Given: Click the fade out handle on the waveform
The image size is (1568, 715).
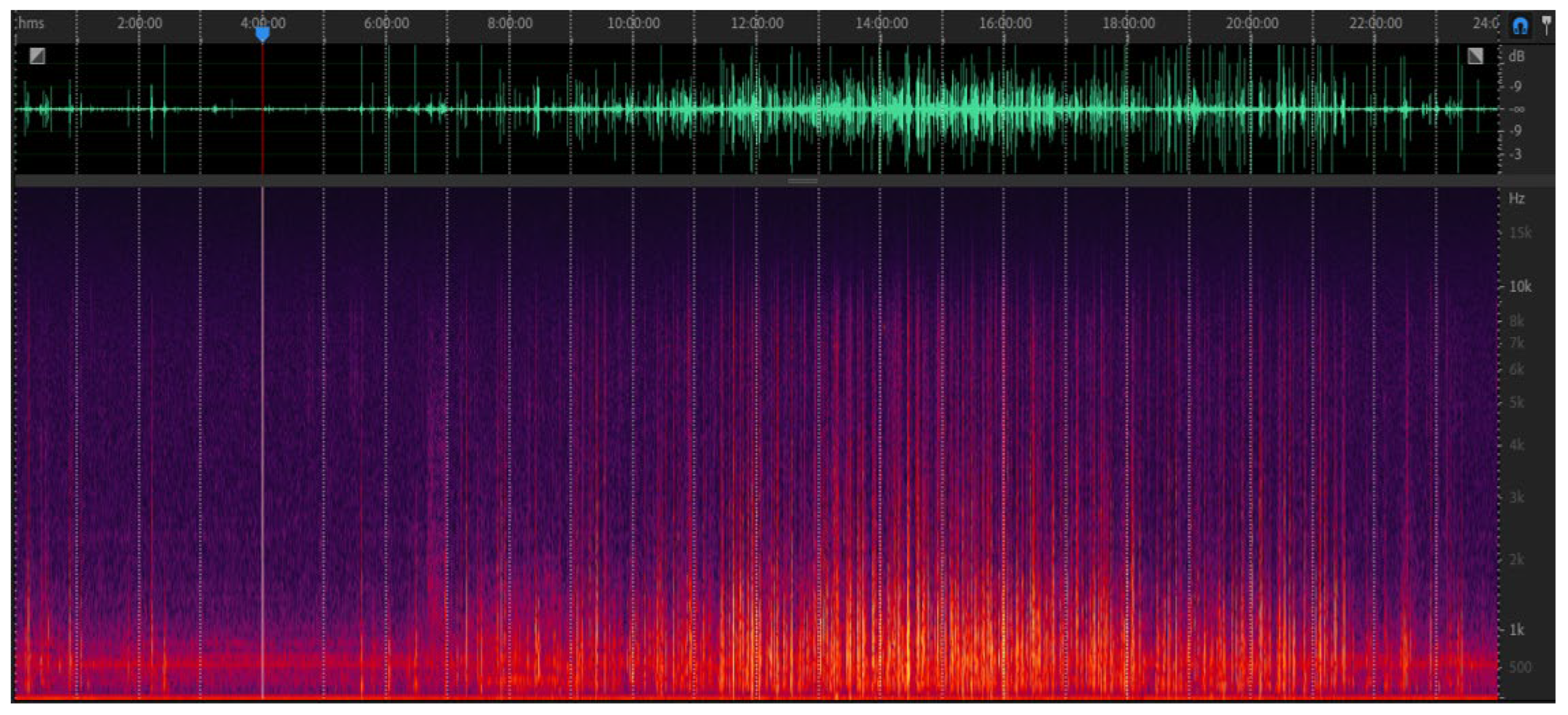Looking at the screenshot, I should pos(1475,56).
